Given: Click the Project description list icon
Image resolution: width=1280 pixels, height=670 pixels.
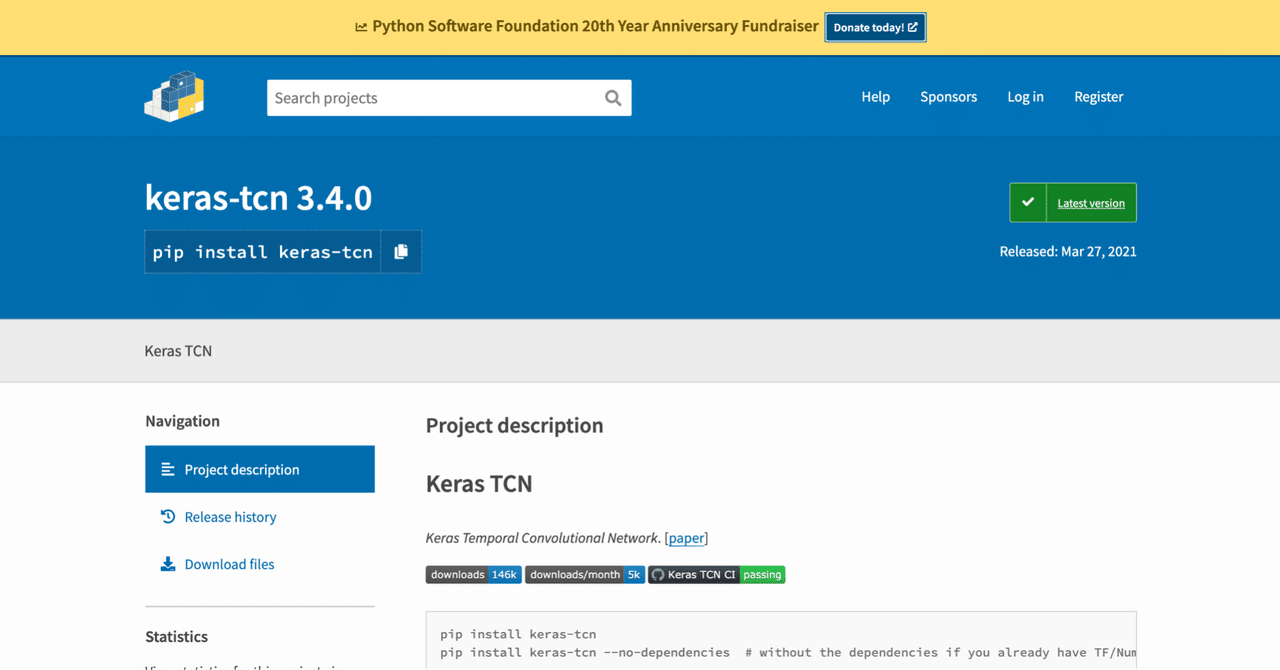Looking at the screenshot, I should click(166, 469).
